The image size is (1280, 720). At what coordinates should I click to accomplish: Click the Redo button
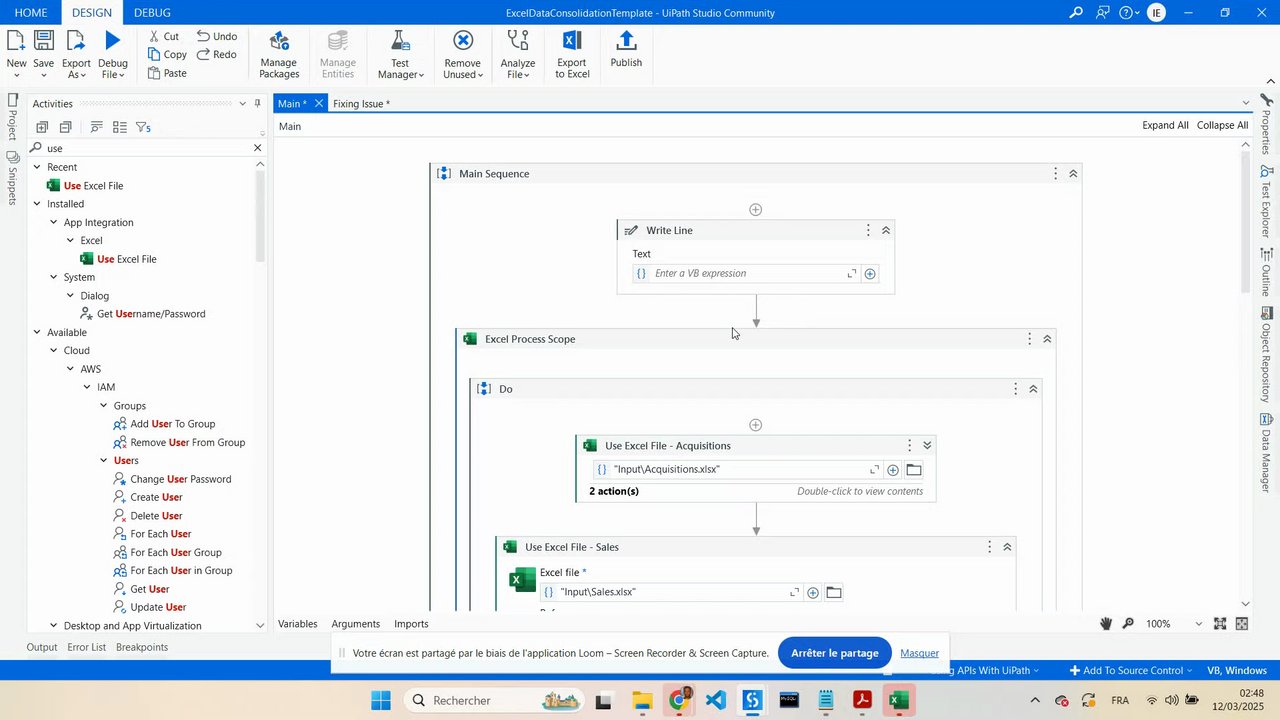[x=217, y=55]
